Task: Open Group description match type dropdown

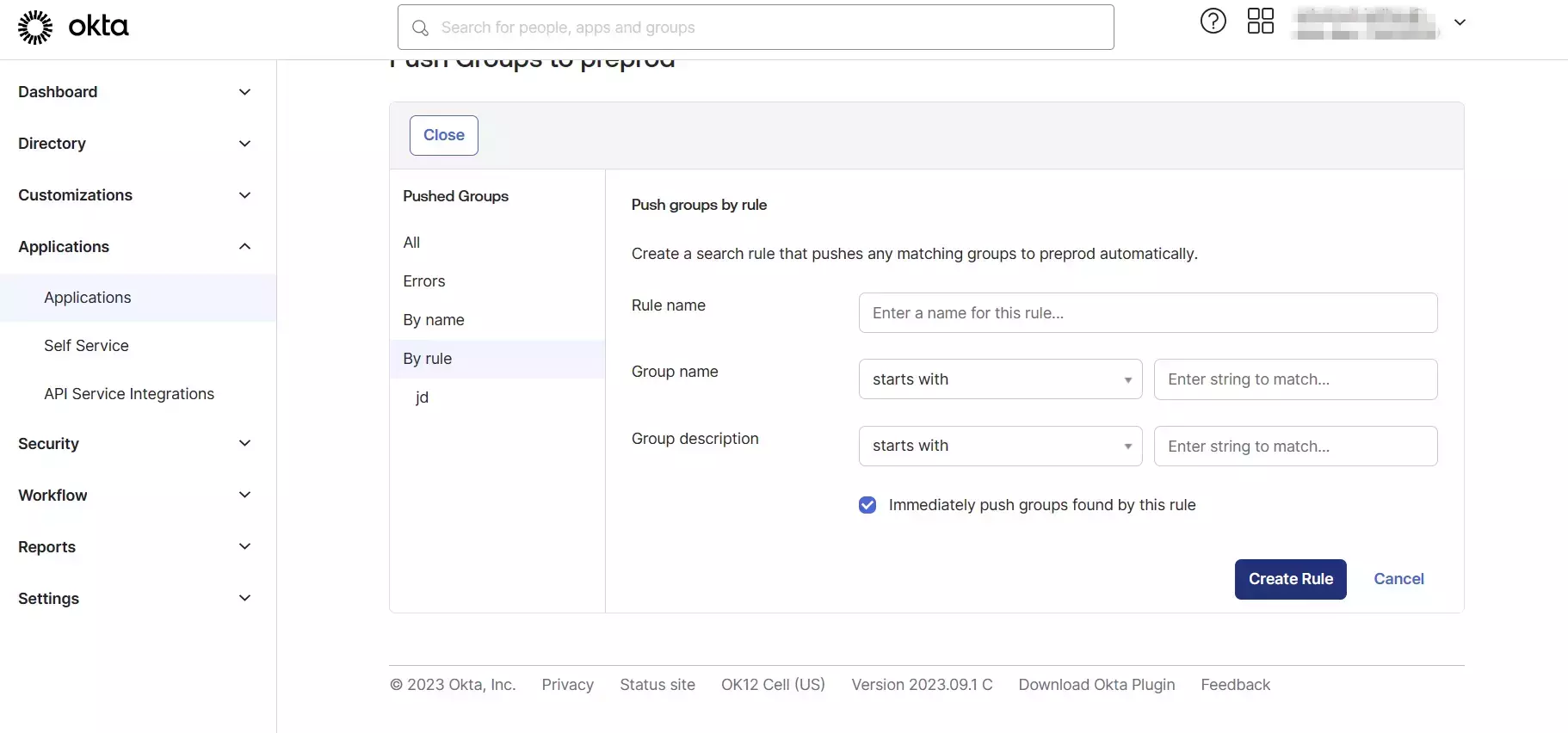Action: [x=1000, y=446]
